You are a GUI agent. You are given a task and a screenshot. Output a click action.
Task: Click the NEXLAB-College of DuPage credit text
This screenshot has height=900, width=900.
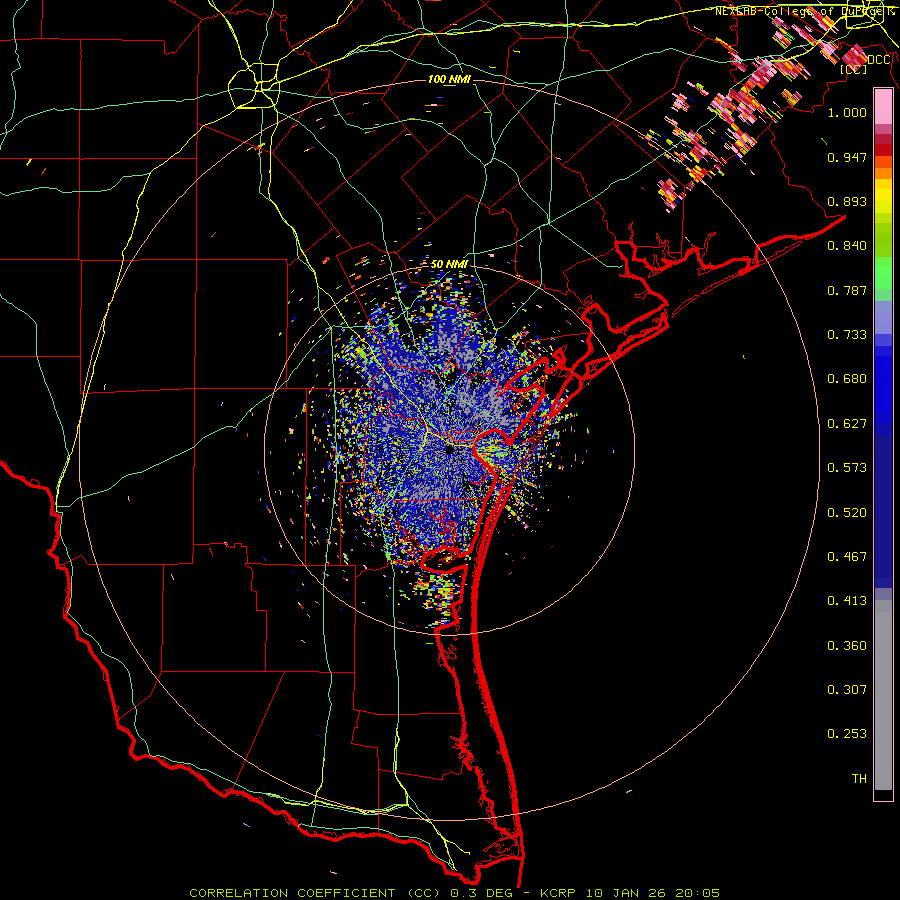coord(804,11)
